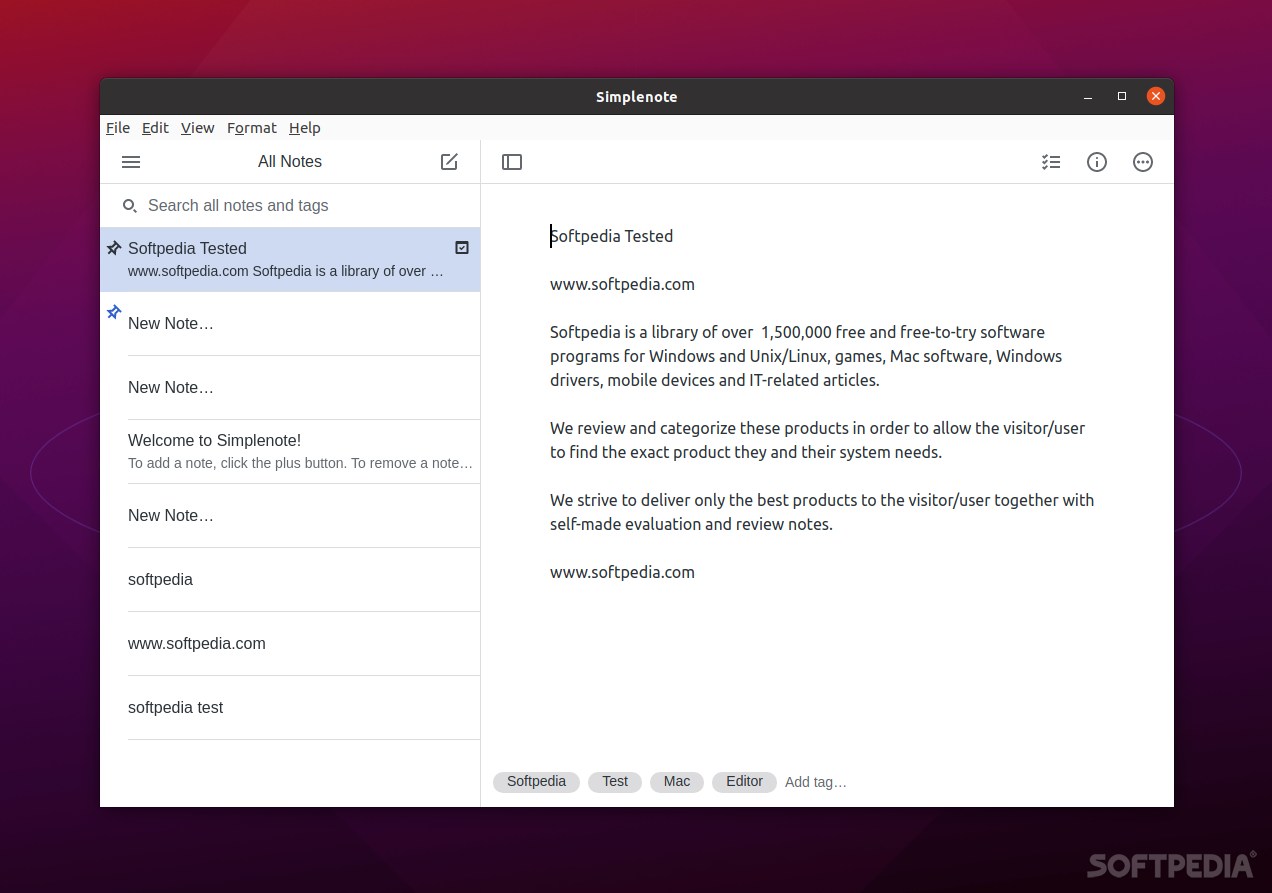Open the second New Note entry
The width and height of the screenshot is (1272, 893).
point(290,388)
